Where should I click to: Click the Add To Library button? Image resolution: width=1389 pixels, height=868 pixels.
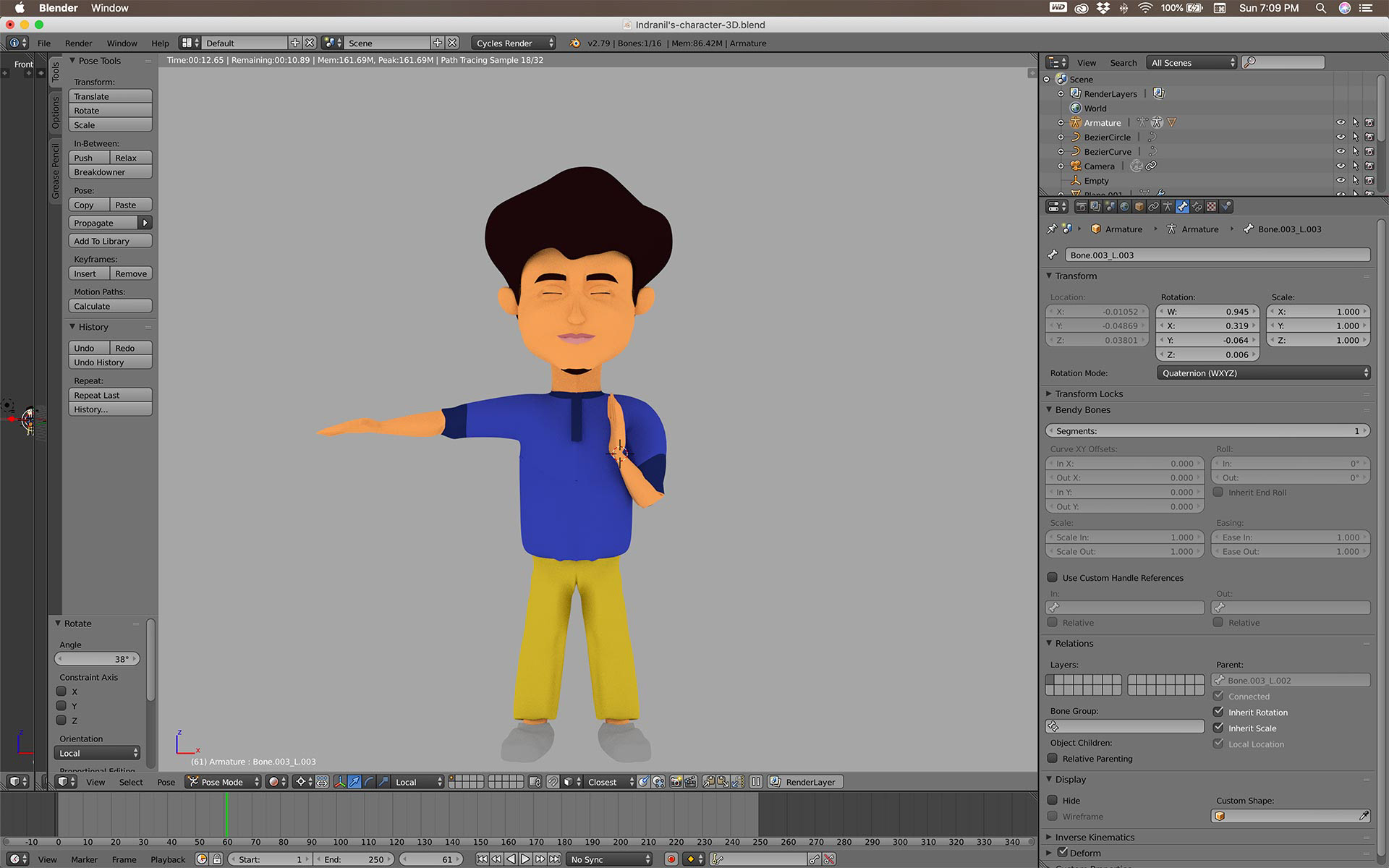click(x=110, y=241)
